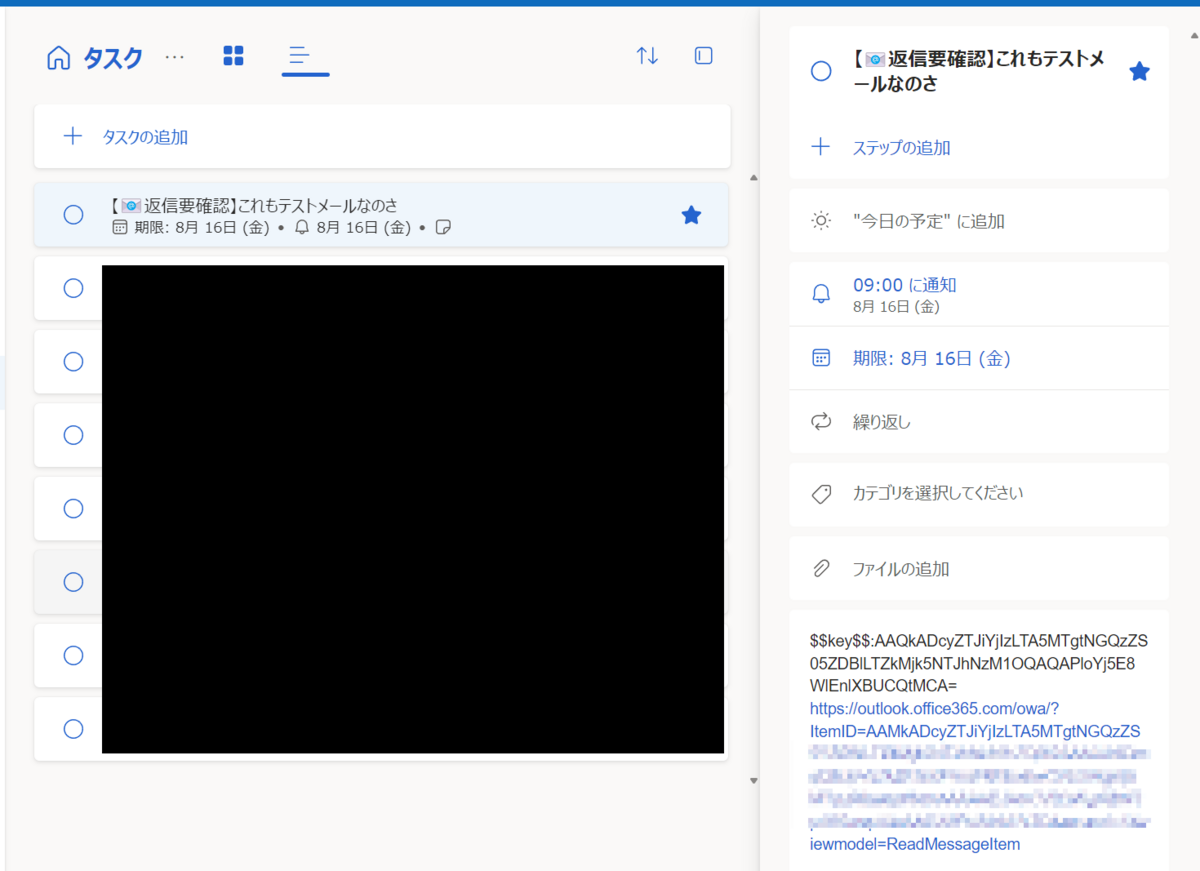Complete the fourth task circle in the list
The width and height of the screenshot is (1200, 871).
(73, 435)
